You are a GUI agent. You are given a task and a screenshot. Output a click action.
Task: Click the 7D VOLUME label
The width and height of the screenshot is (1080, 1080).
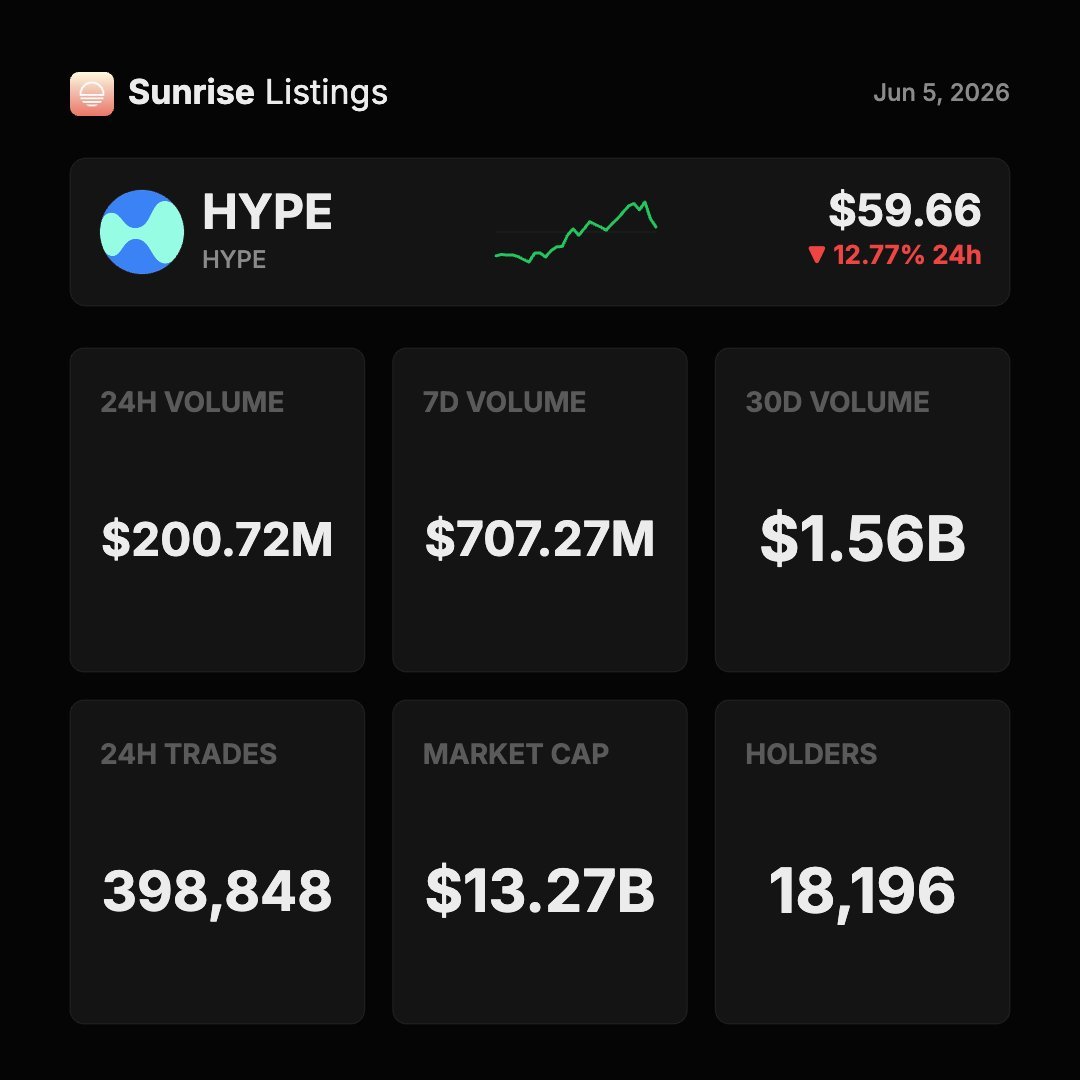click(504, 402)
